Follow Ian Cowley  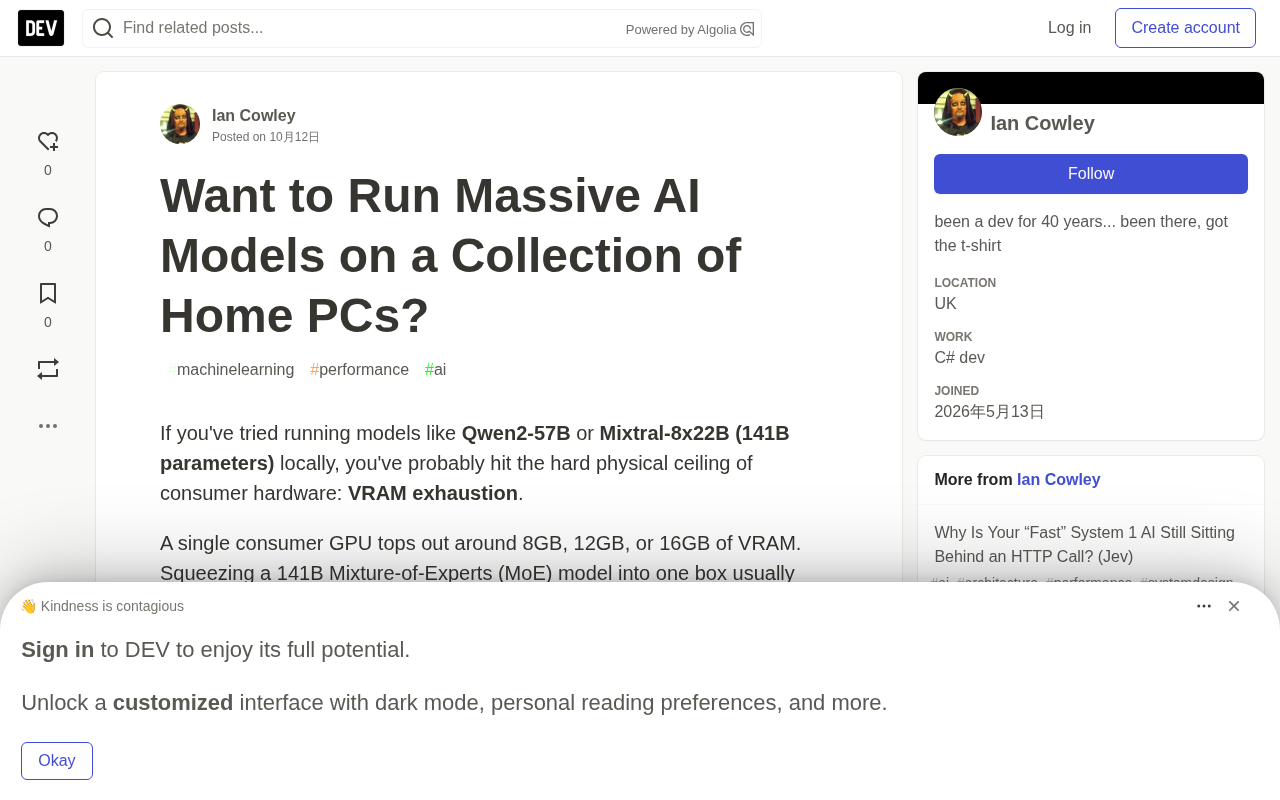pos(1091,174)
